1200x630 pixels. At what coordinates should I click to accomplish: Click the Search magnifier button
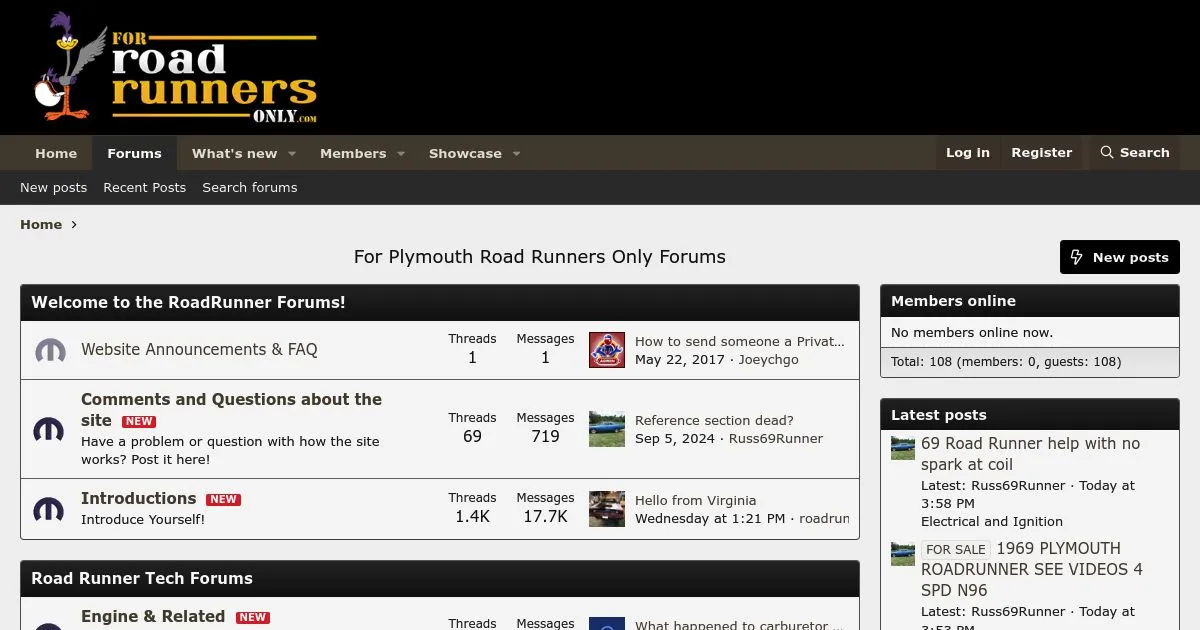click(x=1134, y=153)
